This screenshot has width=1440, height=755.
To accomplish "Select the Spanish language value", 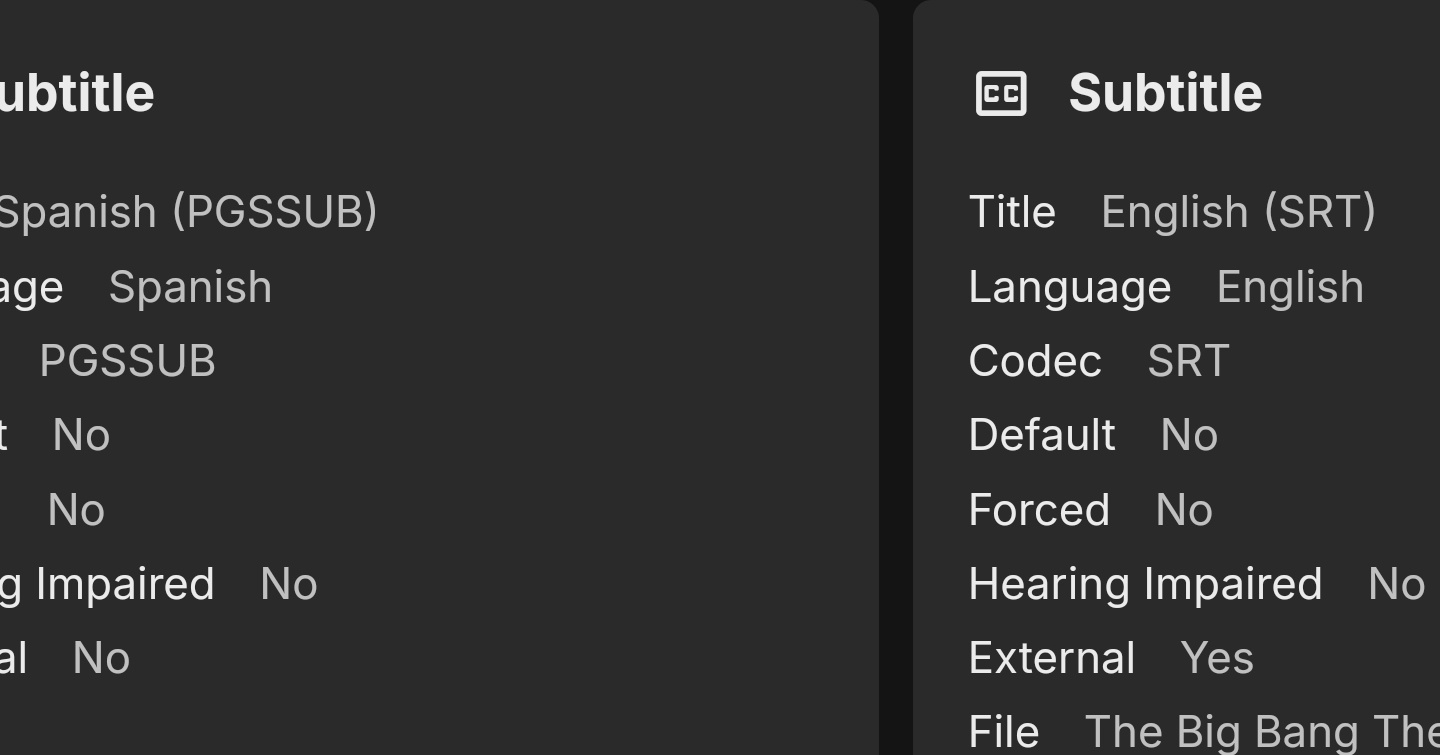I will point(190,287).
